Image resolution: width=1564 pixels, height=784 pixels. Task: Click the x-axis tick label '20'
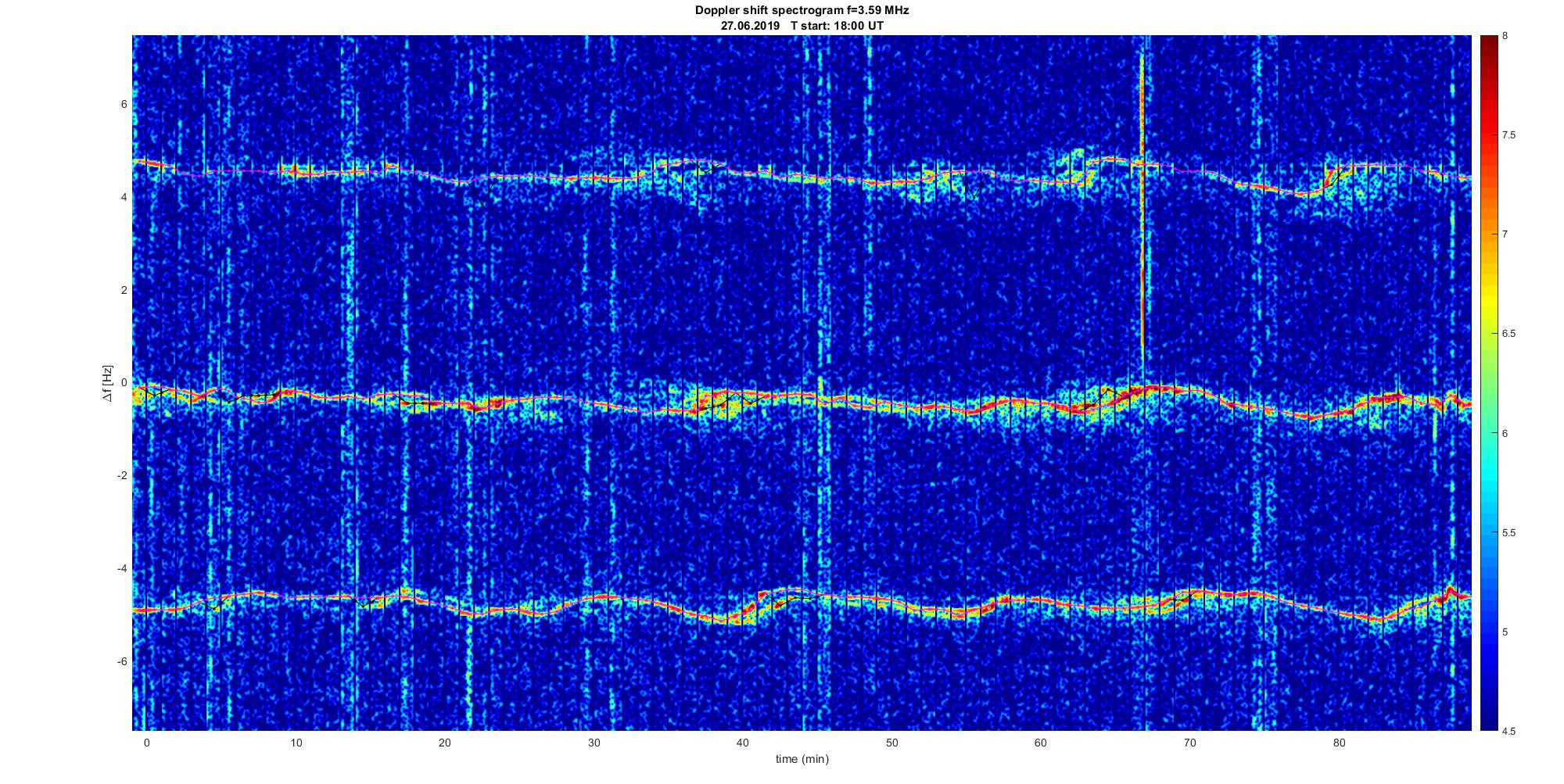445,743
